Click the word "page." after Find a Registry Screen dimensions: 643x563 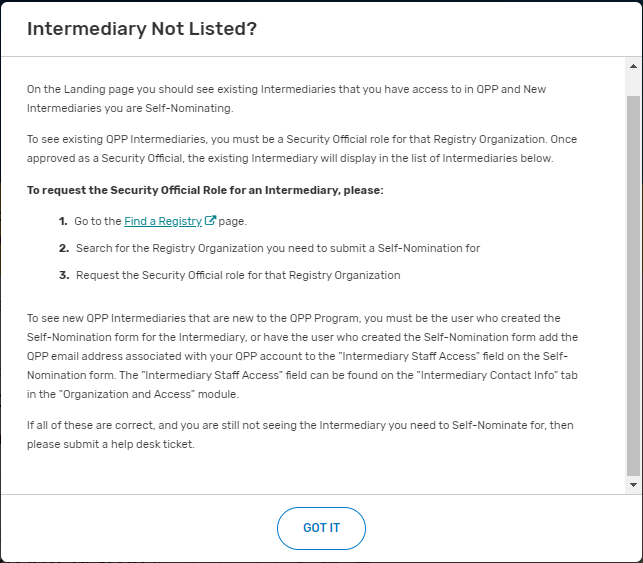click(232, 221)
